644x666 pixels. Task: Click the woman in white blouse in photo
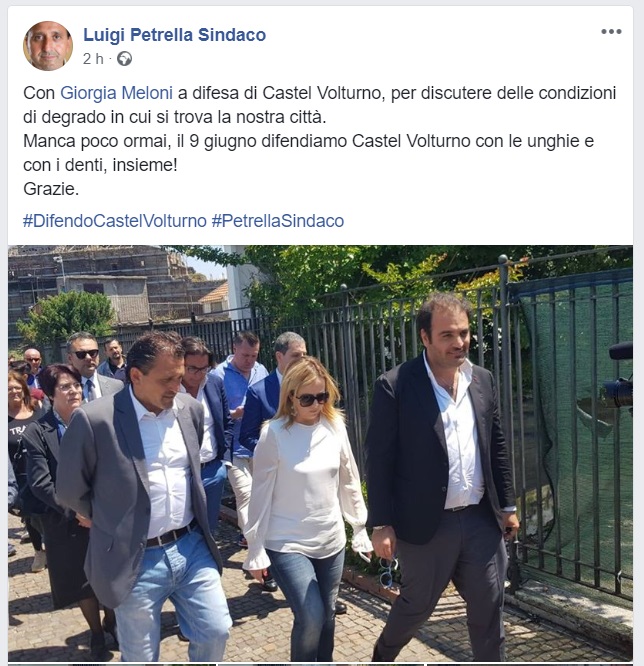point(306,505)
